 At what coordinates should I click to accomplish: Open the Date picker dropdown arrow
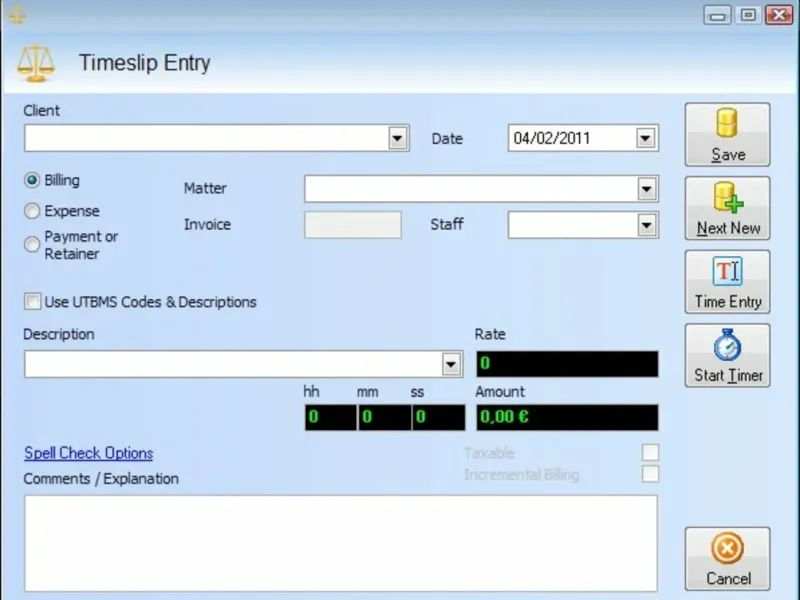pyautogui.click(x=645, y=138)
